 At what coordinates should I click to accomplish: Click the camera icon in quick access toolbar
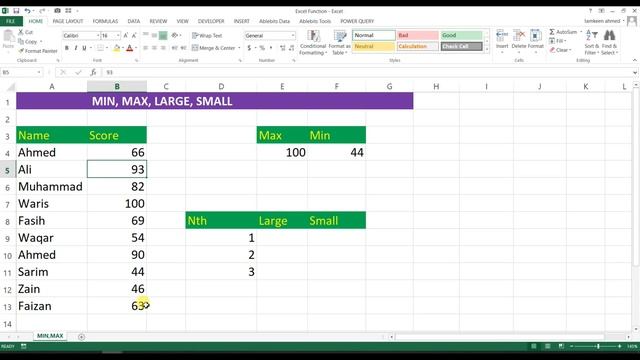tap(58, 11)
